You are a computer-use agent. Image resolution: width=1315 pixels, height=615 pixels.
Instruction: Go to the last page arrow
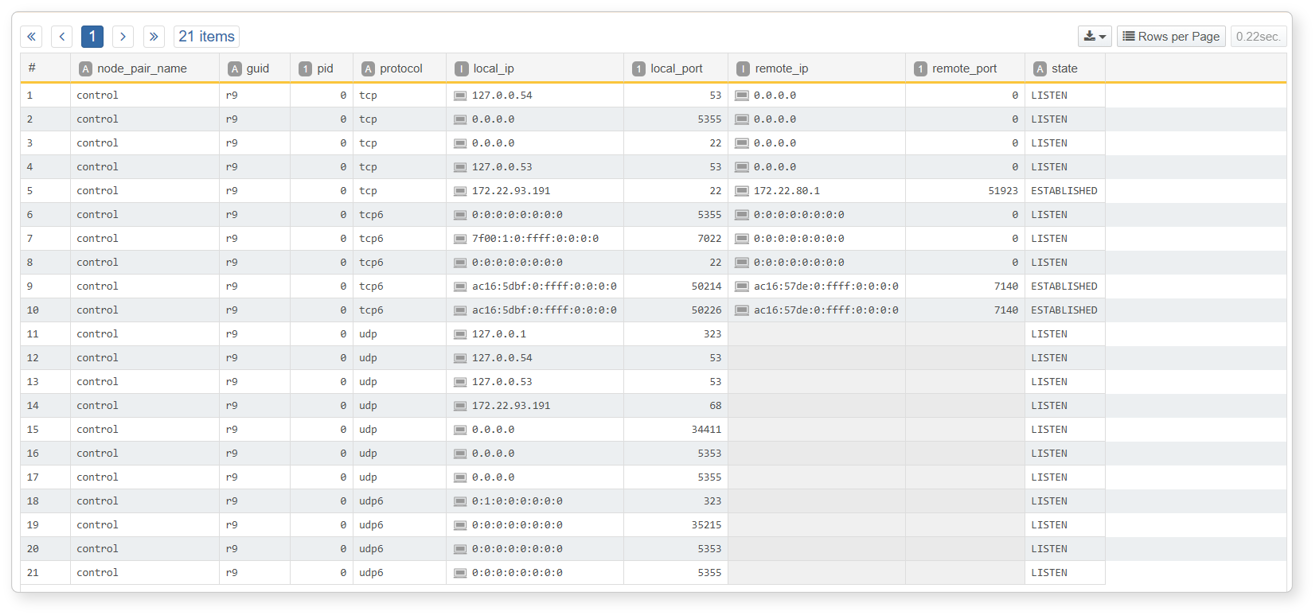[154, 37]
